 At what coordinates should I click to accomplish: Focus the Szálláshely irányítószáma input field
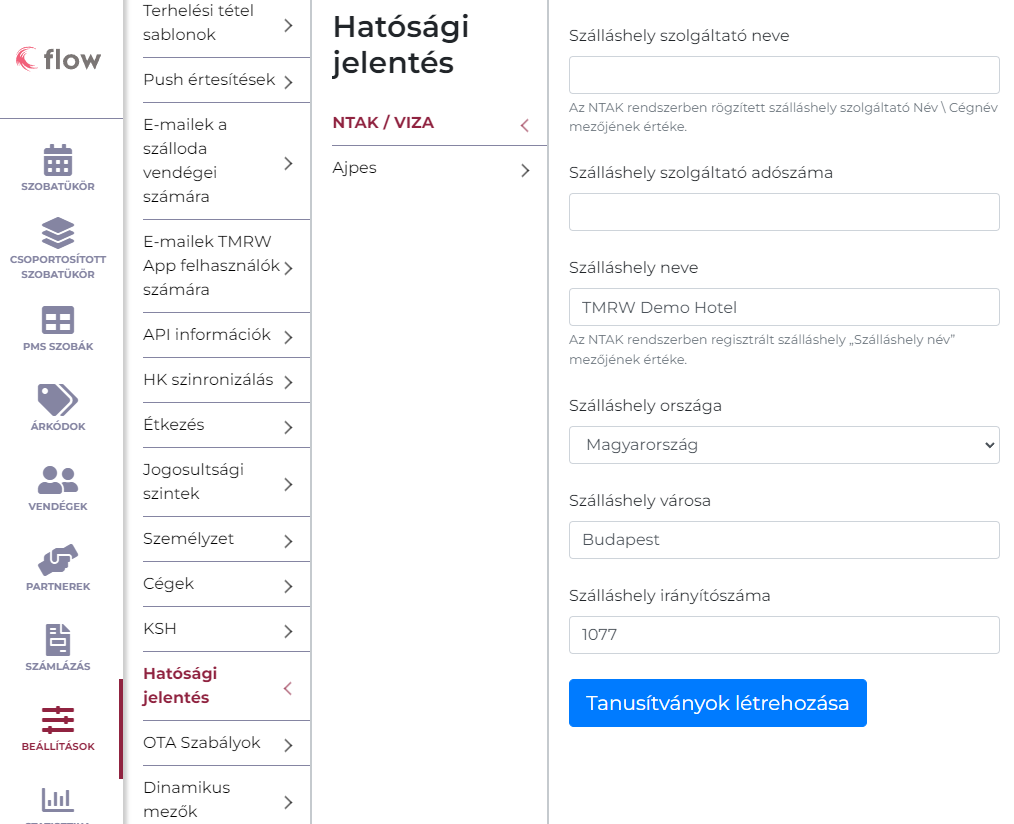pyautogui.click(x=784, y=635)
